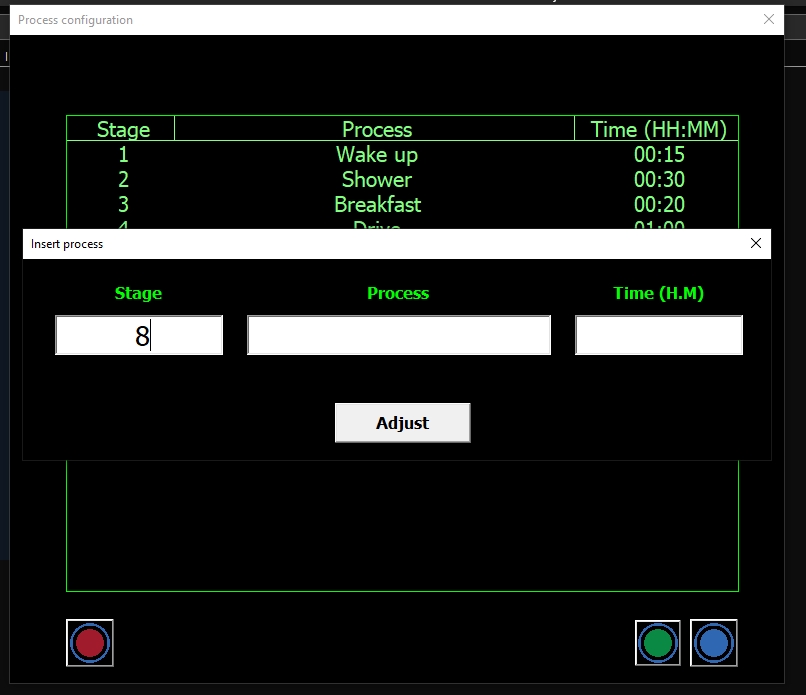Select the 'Shower' process cell
806x695 pixels.
click(x=377, y=179)
